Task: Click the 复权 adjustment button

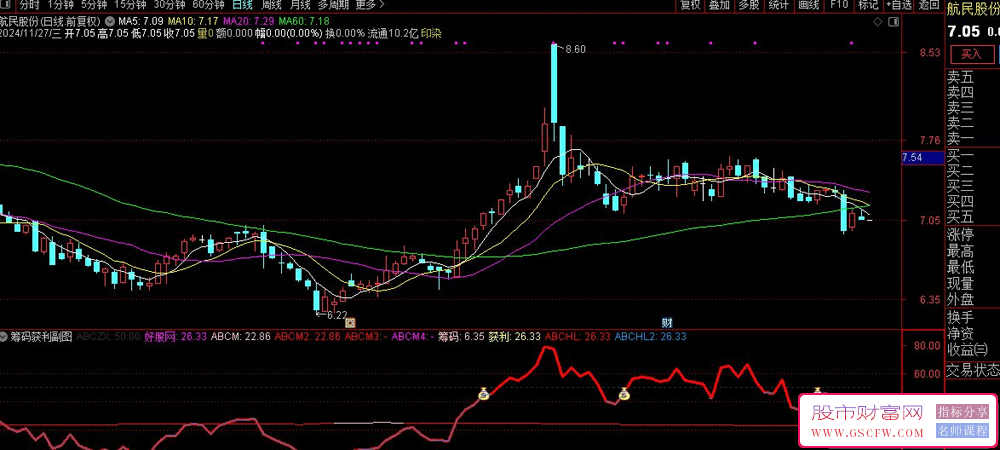Action: tap(690, 5)
